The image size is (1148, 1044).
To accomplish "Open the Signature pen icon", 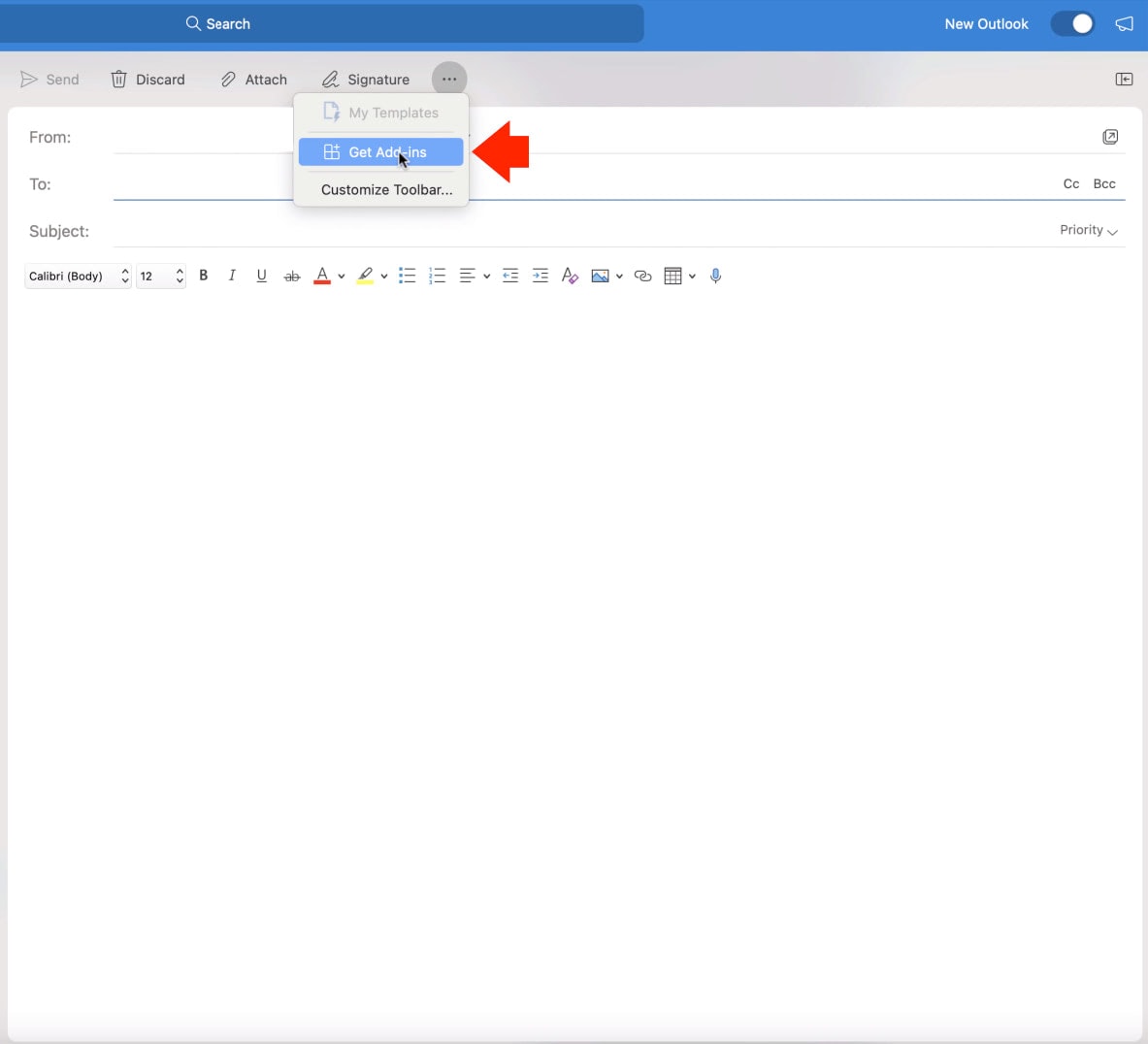I will [x=330, y=79].
